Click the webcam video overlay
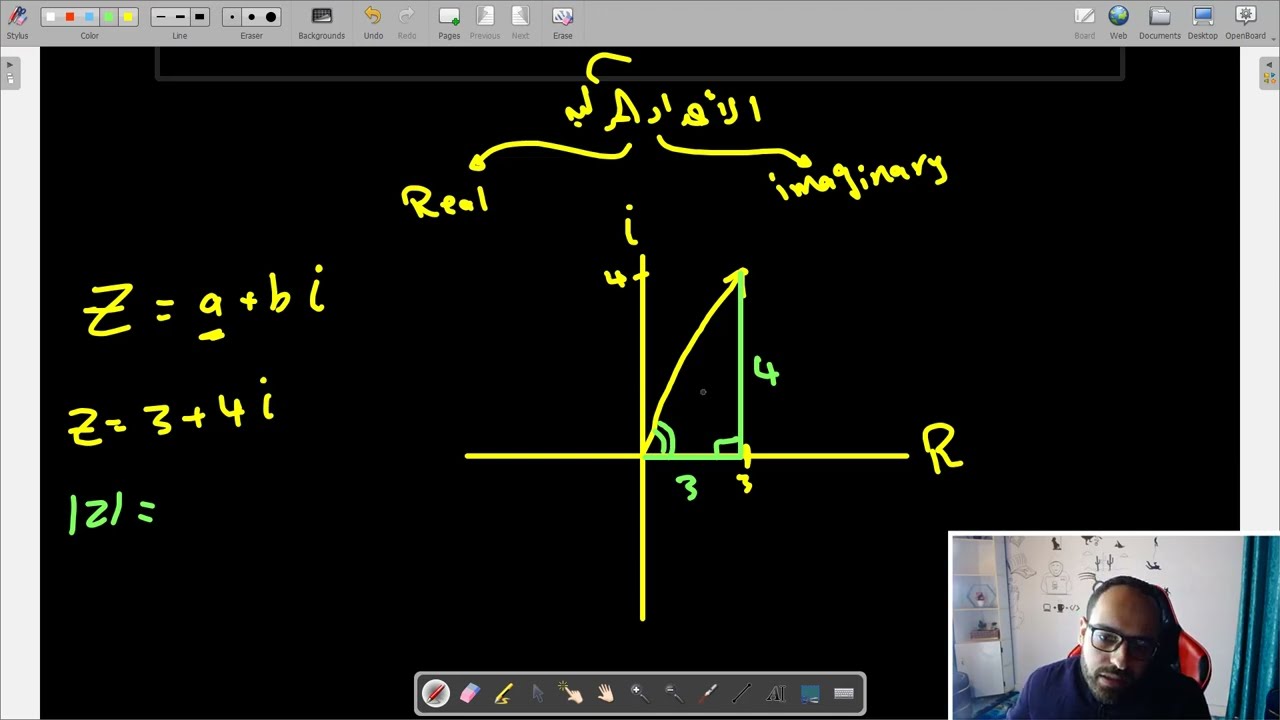Image resolution: width=1280 pixels, height=720 pixels. [1114, 627]
